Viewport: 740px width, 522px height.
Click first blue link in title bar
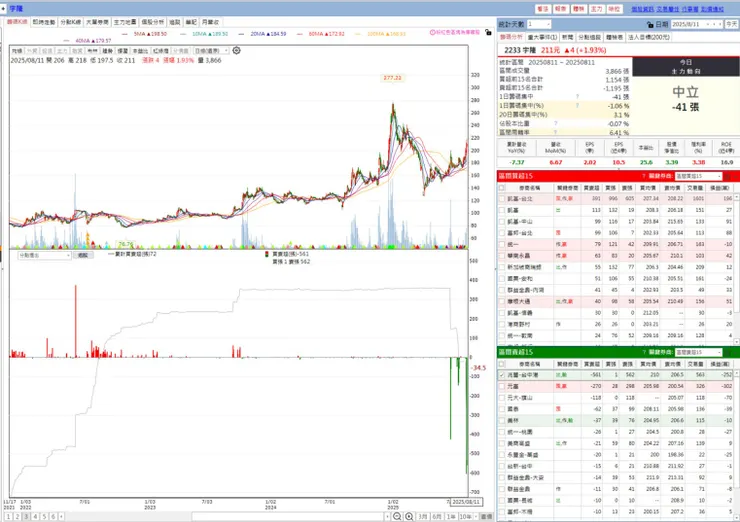642,9
